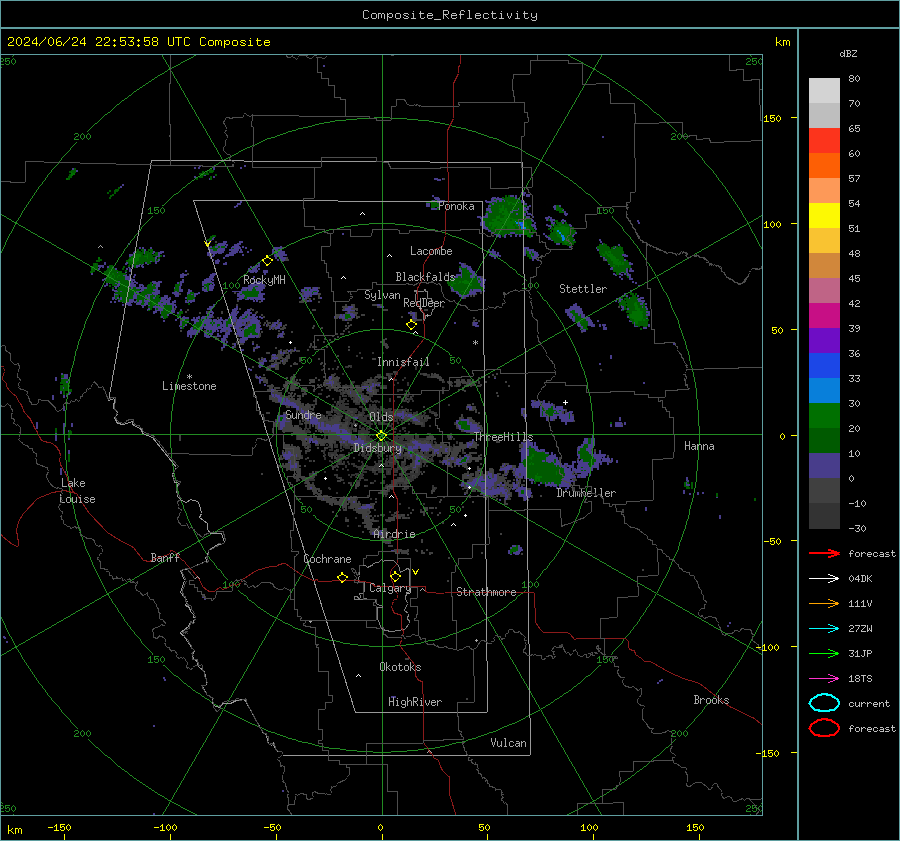Click the Sundre city label
This screenshot has height=841, width=900.
[303, 414]
